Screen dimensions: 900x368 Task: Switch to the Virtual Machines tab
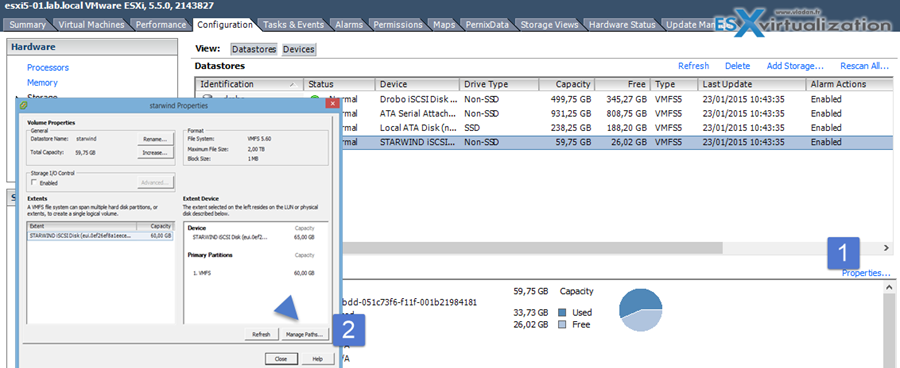coord(92,25)
